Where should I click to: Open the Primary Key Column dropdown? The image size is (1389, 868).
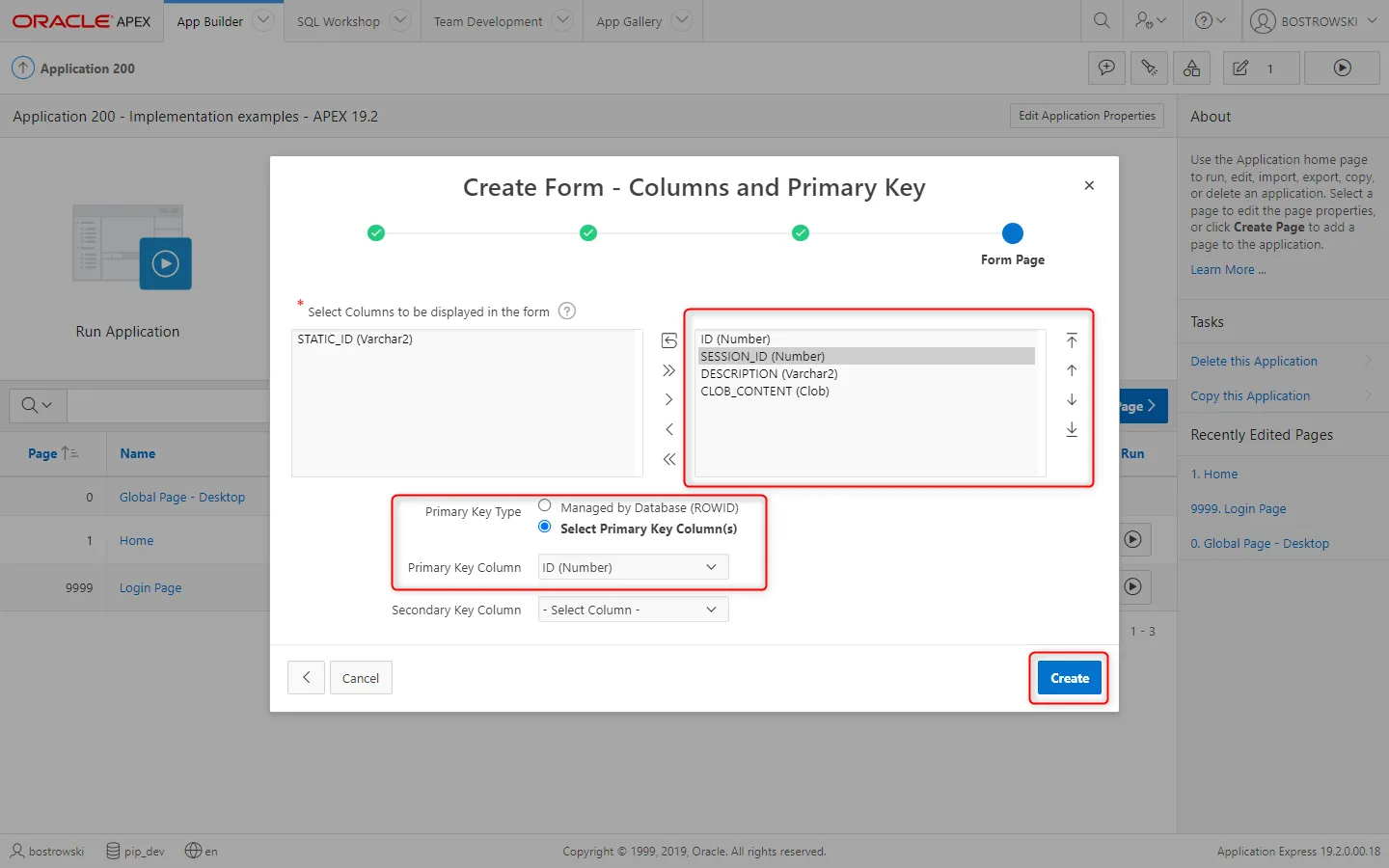pos(633,567)
